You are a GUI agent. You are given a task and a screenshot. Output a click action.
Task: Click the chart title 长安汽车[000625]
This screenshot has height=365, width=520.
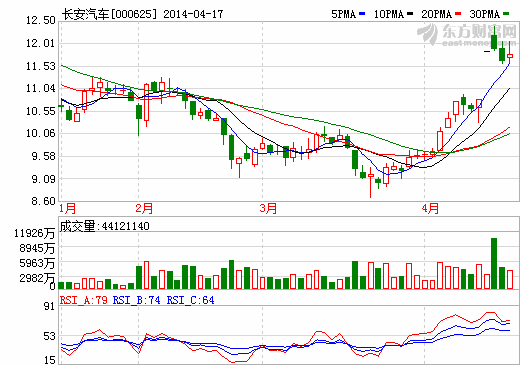coord(109,14)
